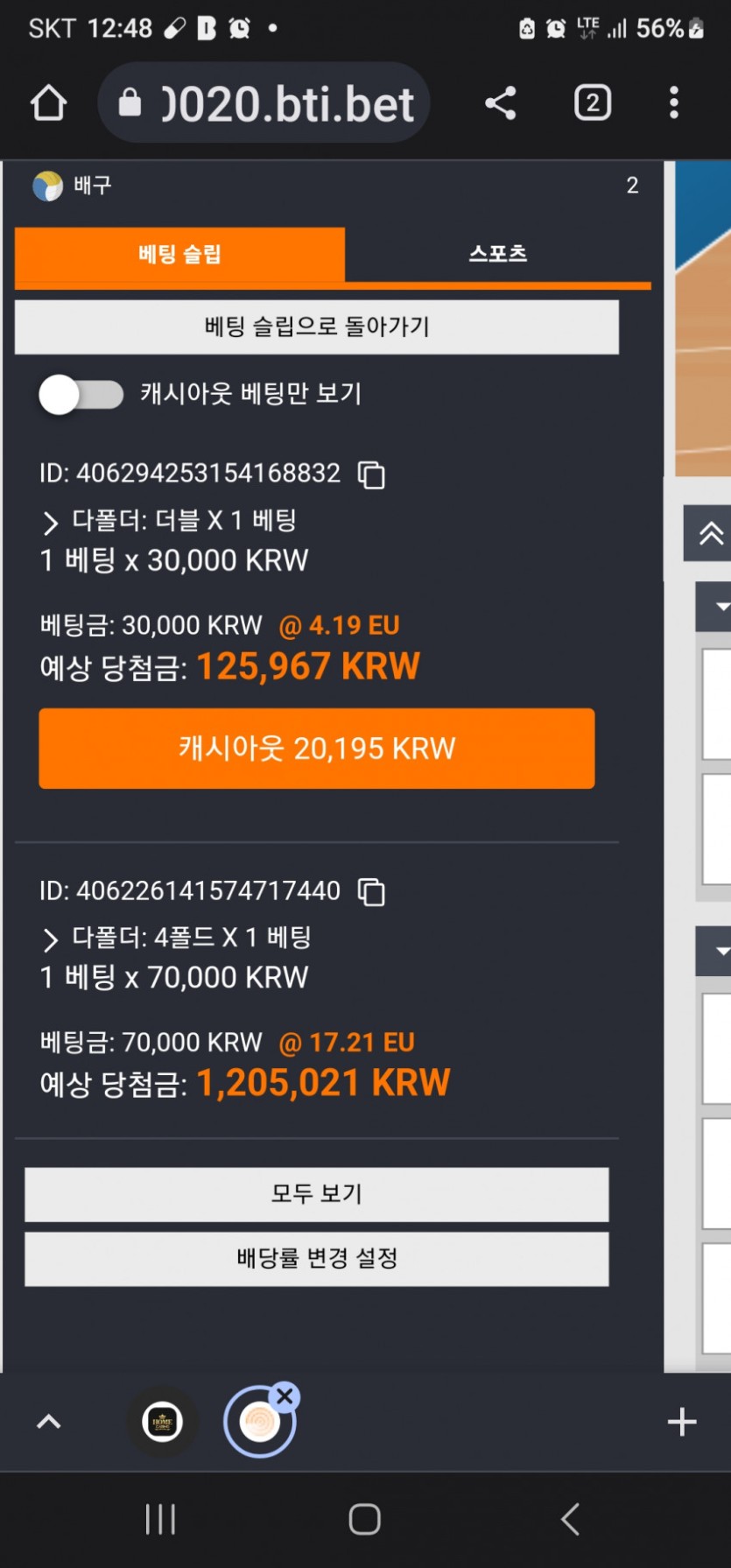
Task: Copy bet ID 406226141574717440
Action: point(371,892)
